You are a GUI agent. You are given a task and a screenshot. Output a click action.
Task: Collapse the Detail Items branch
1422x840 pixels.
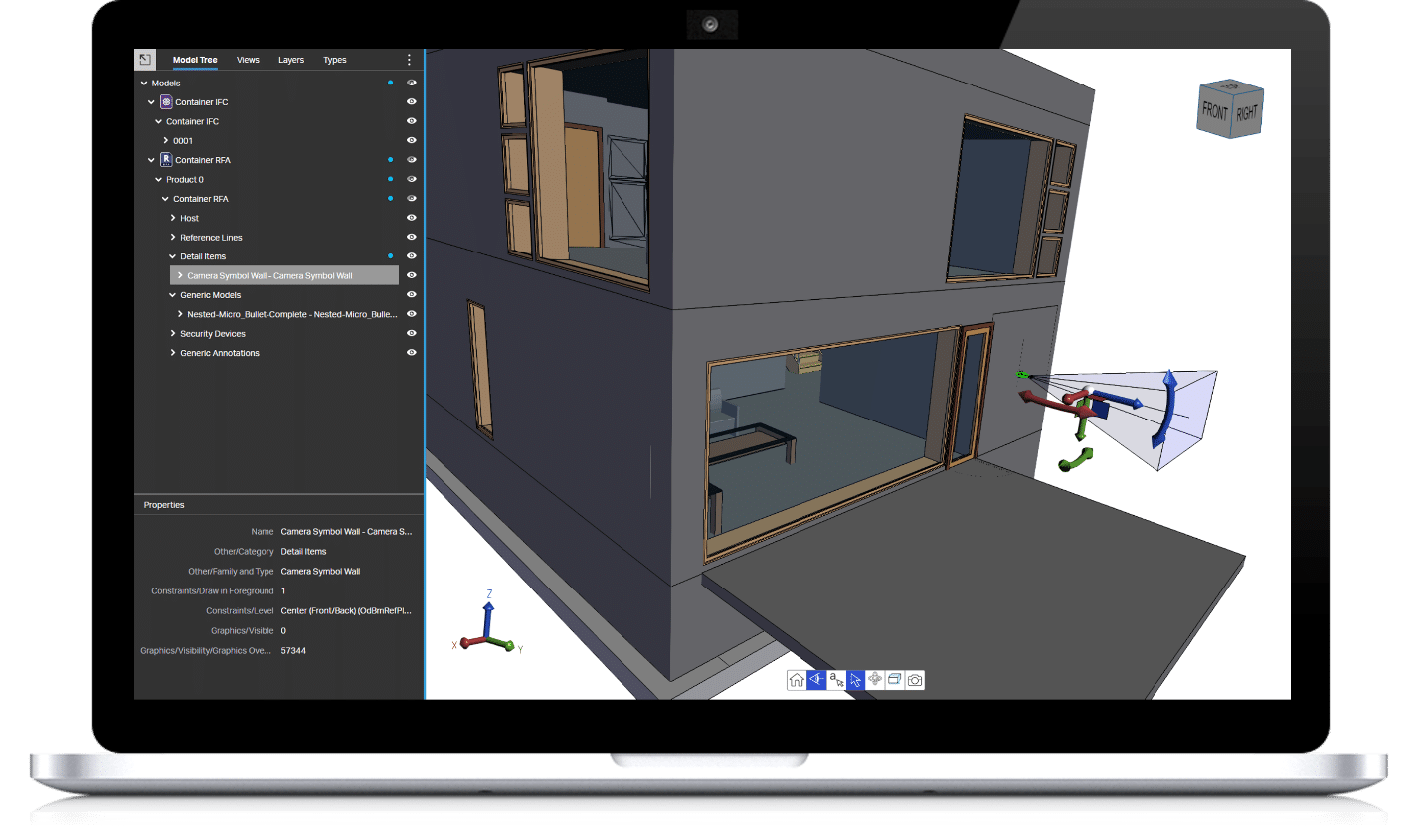click(173, 256)
